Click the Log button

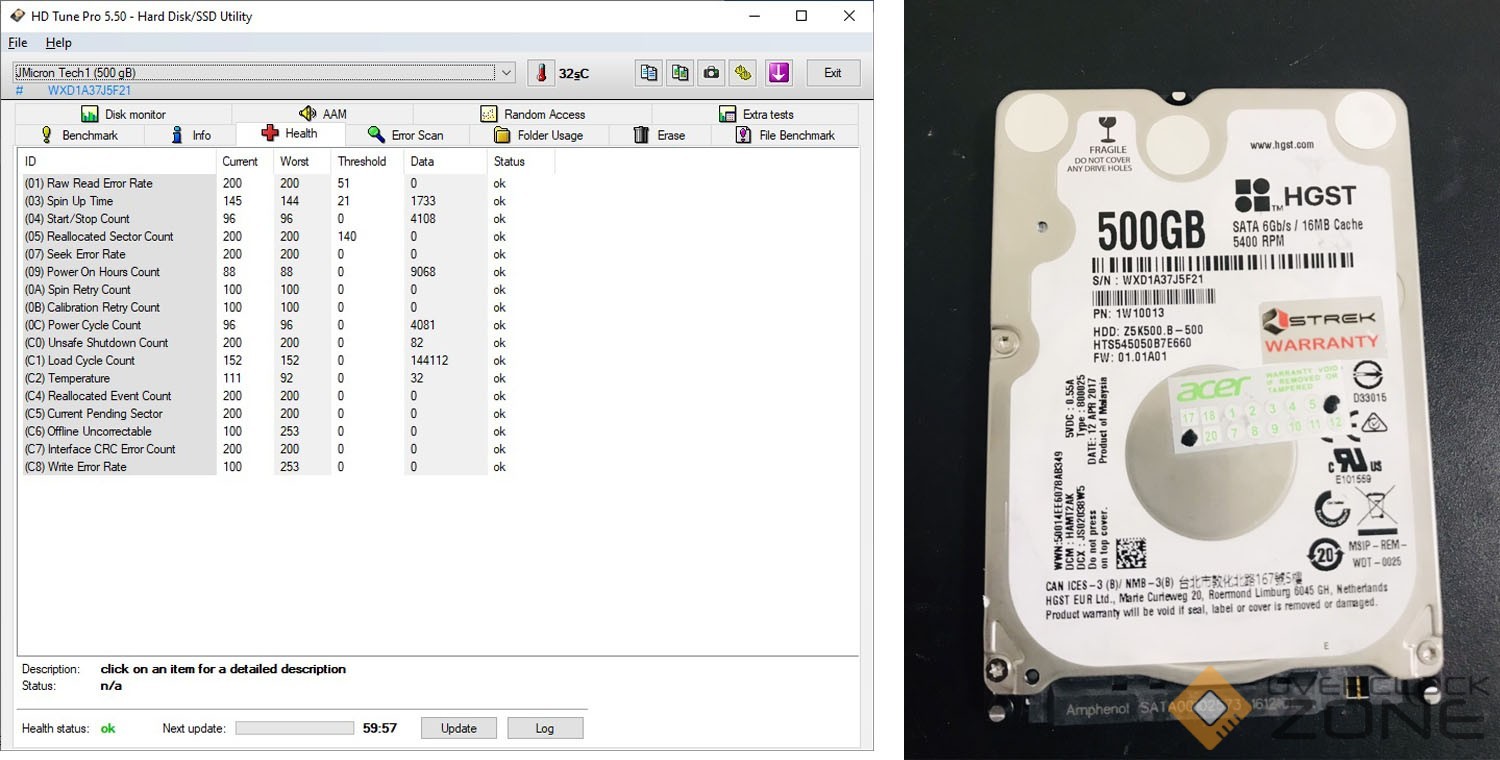[x=545, y=728]
